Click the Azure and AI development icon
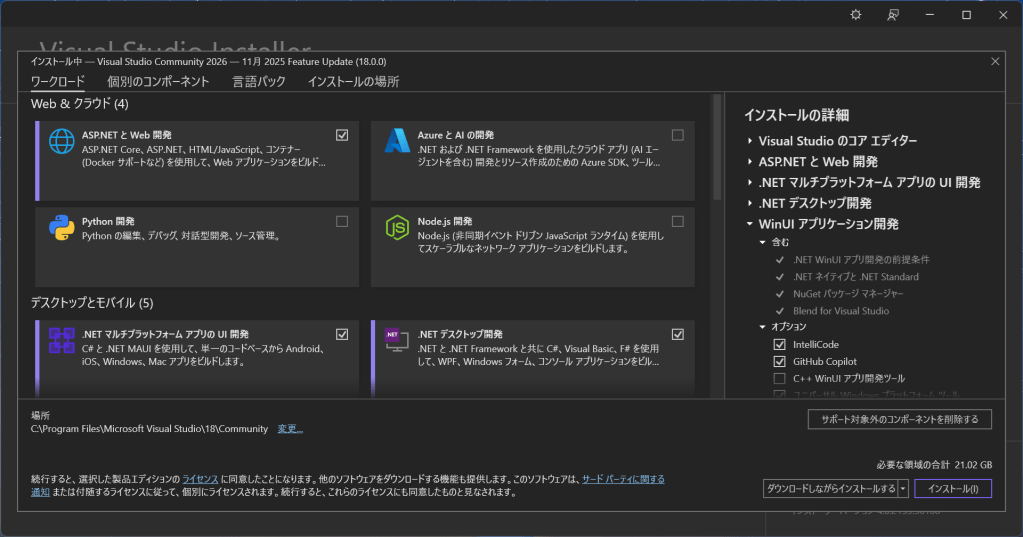Viewport: 1023px width, 537px height. click(x=397, y=141)
